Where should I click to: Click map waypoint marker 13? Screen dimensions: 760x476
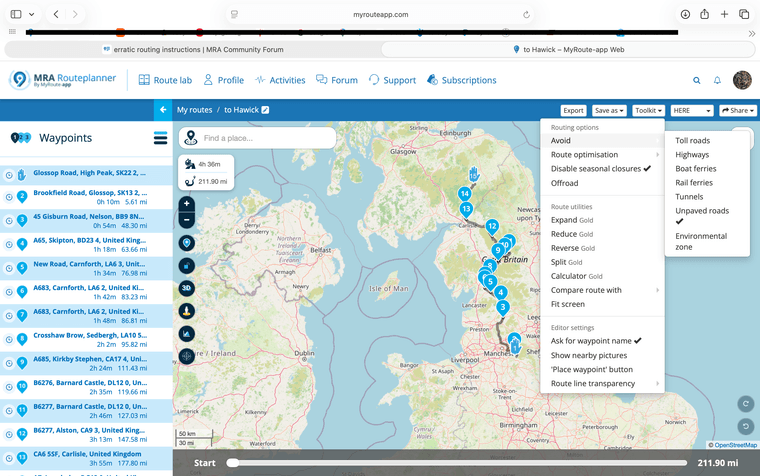coord(466,209)
